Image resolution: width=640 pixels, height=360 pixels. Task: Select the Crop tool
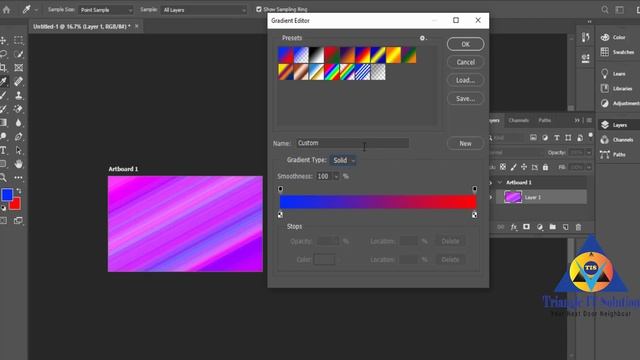pos(3,68)
